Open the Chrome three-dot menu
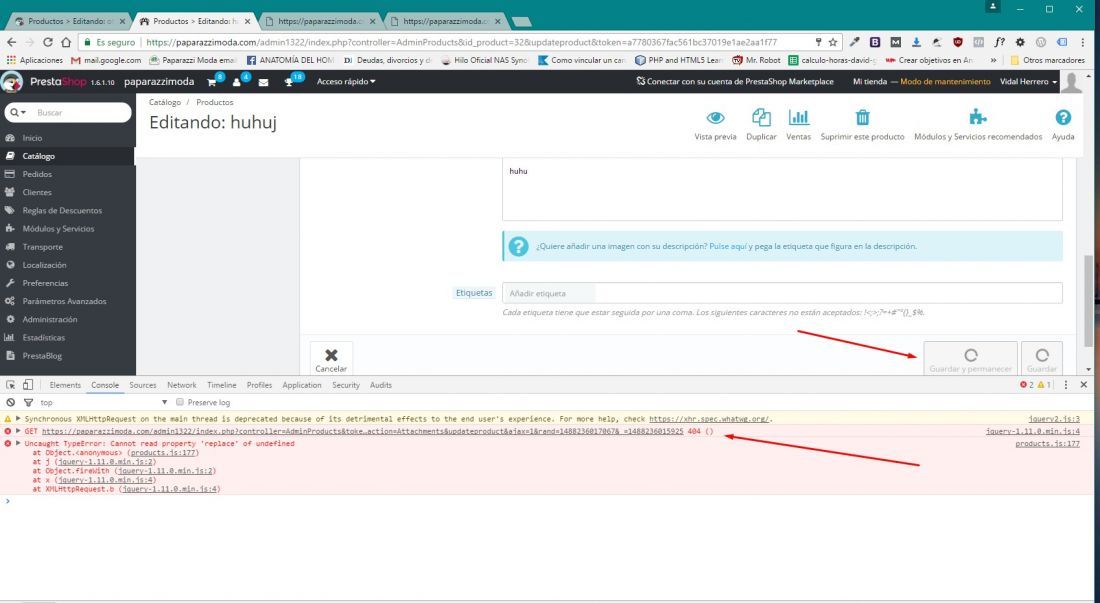Screen dimensions: 1100x603 pos(1085,42)
